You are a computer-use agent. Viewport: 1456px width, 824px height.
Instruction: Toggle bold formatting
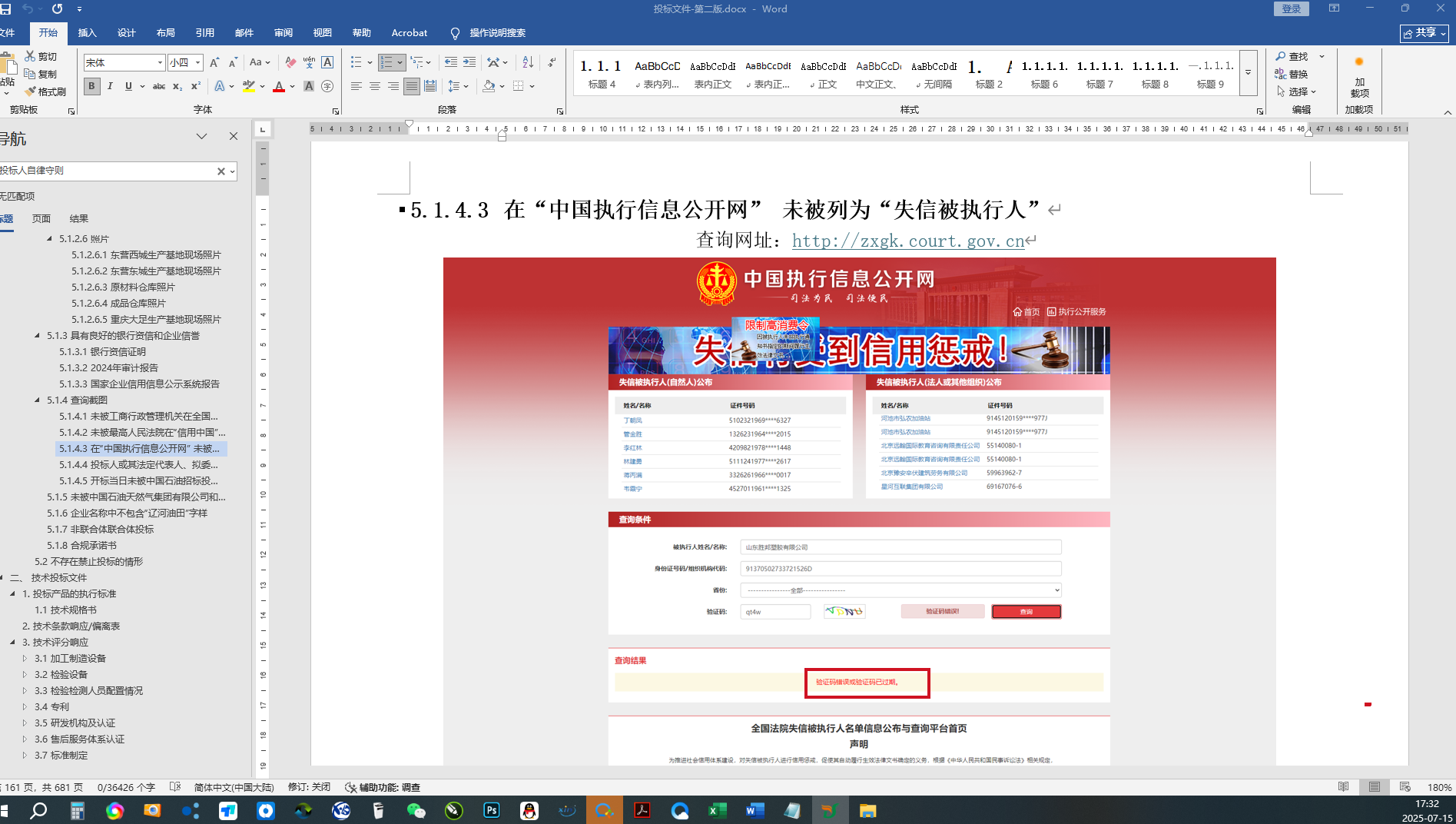point(91,86)
